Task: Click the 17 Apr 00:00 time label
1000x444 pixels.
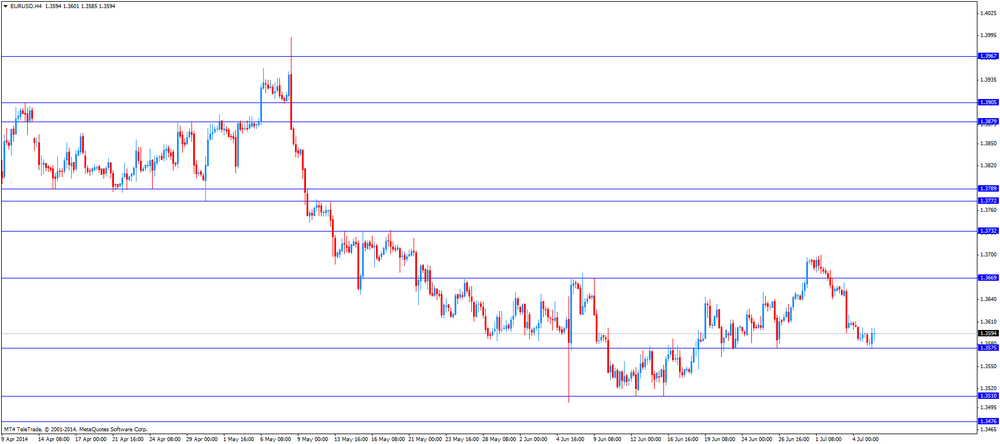Action: [x=91, y=439]
